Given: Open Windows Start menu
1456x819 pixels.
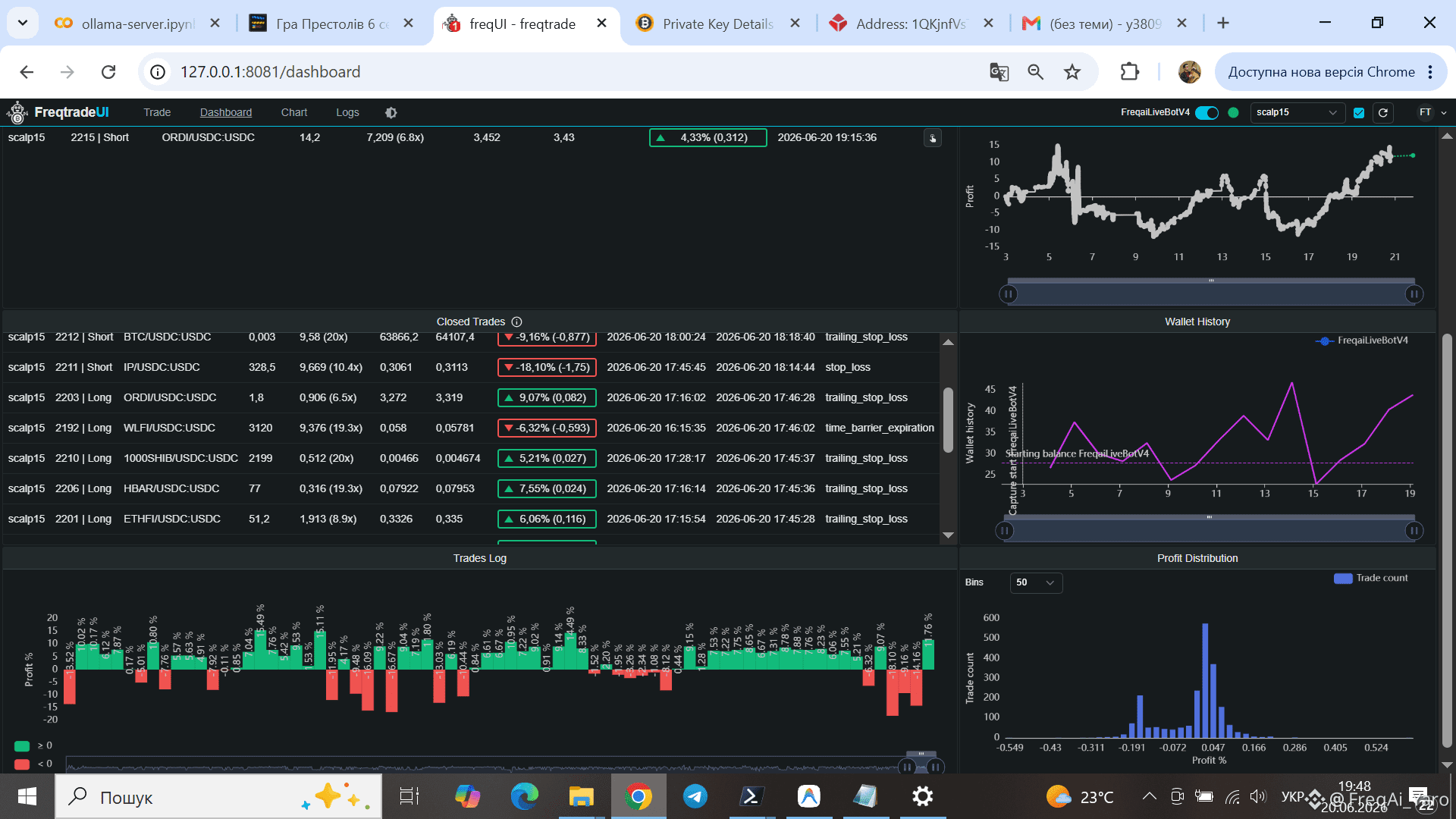Looking at the screenshot, I should [x=27, y=796].
